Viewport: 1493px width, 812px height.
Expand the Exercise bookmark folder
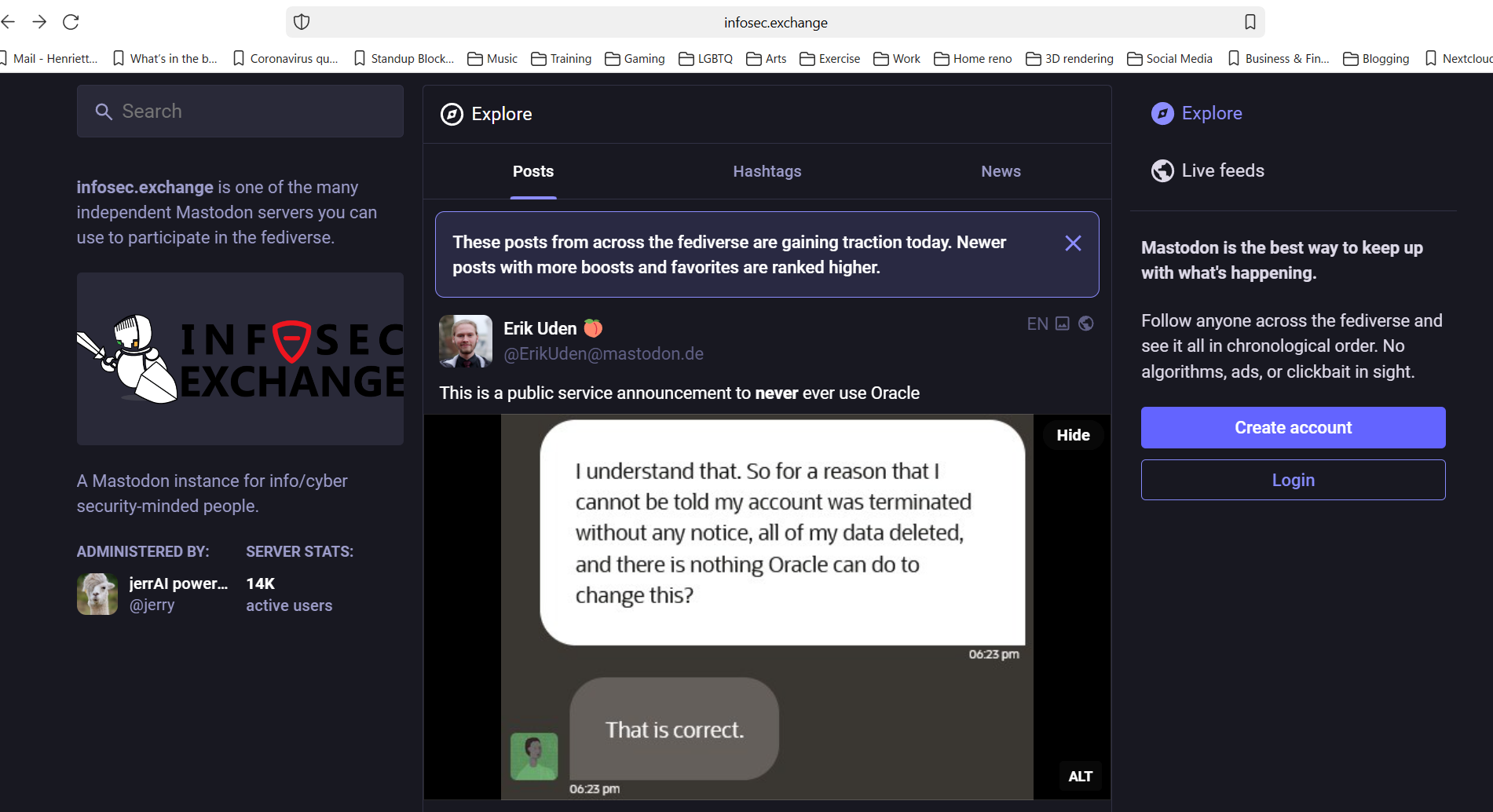tap(830, 58)
